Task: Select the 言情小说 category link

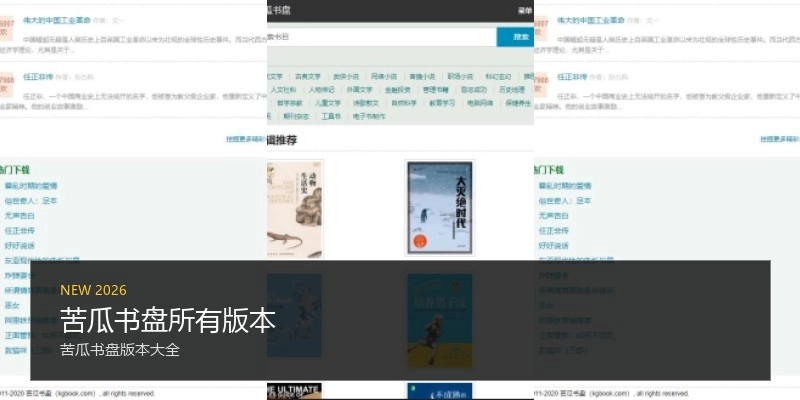Action: click(x=422, y=77)
